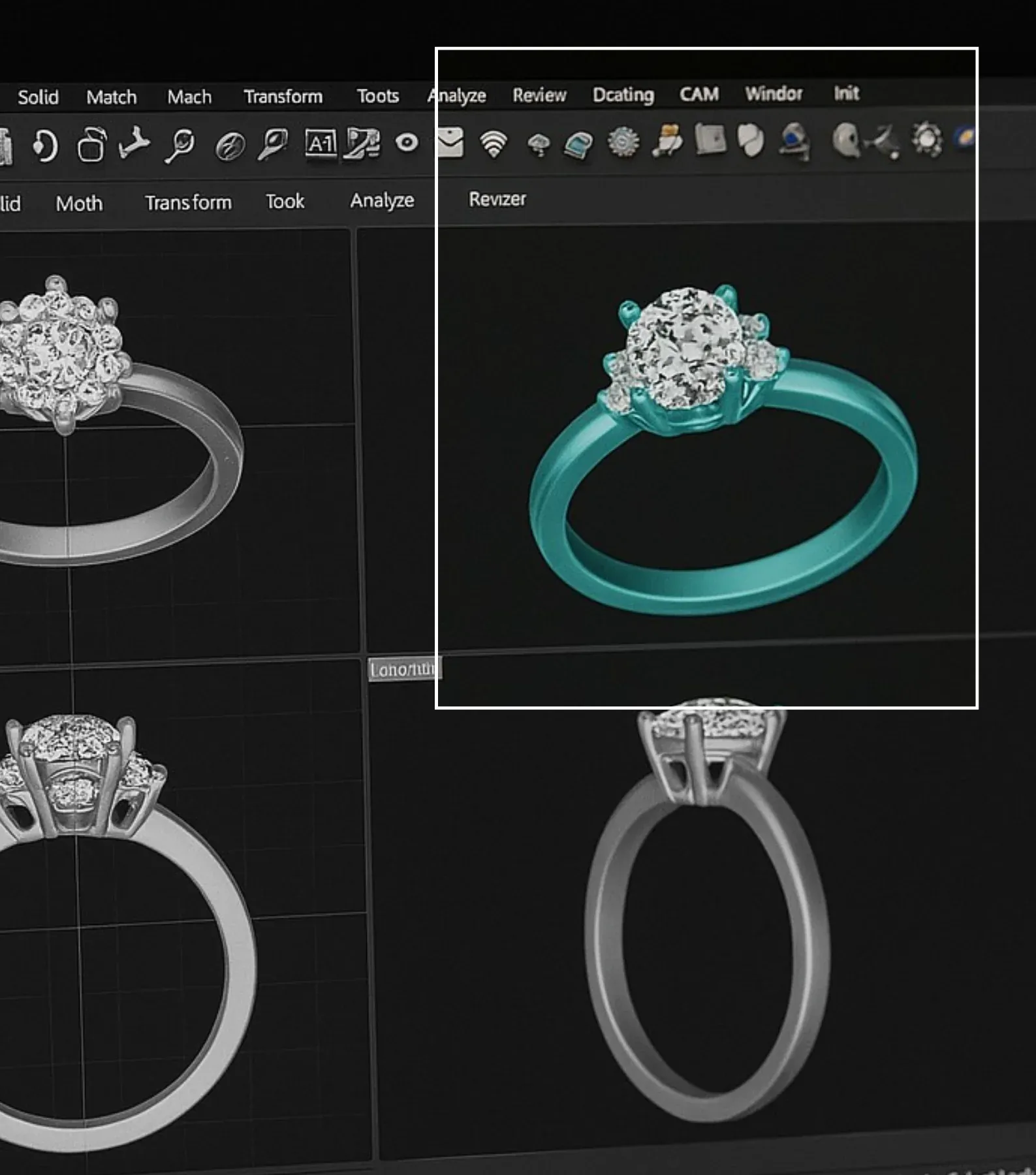Toggle the eye visibility icon in toolbar

tap(407, 143)
